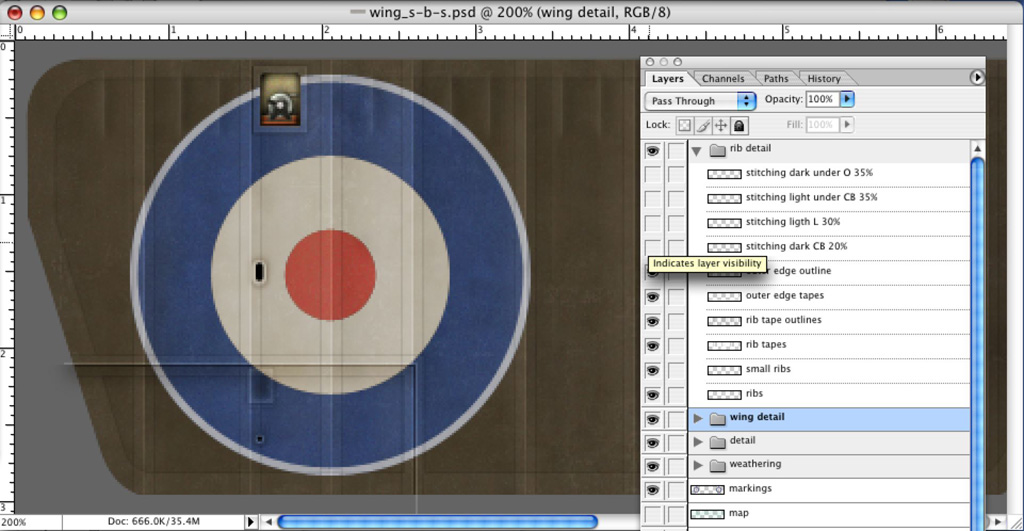Hide small ribs layer
This screenshot has height=531, width=1024.
tap(652, 370)
